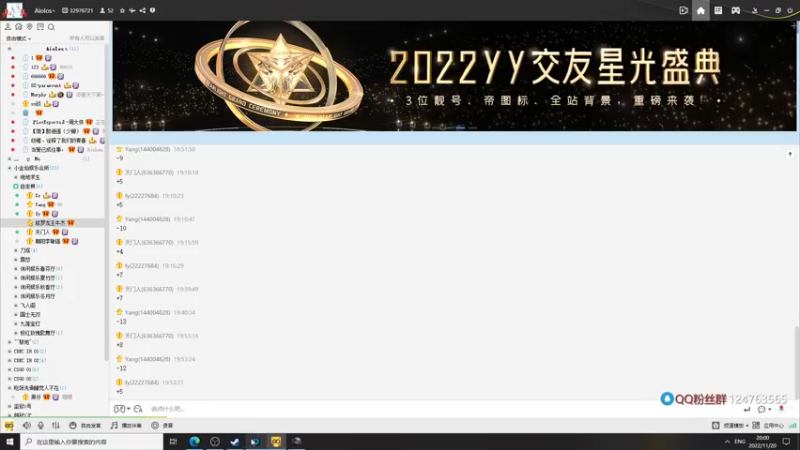This screenshot has width=800, height=450.
Task: Expand the 飞人圈 sub-channel
Action: point(16,305)
